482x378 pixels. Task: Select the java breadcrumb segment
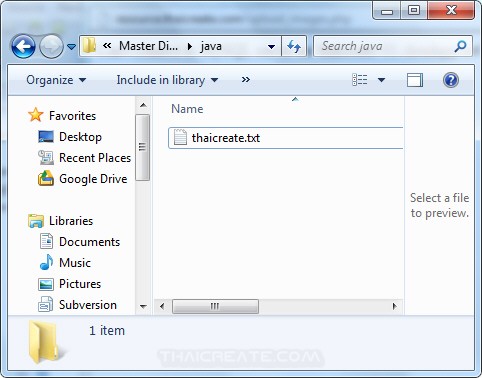[x=211, y=46]
